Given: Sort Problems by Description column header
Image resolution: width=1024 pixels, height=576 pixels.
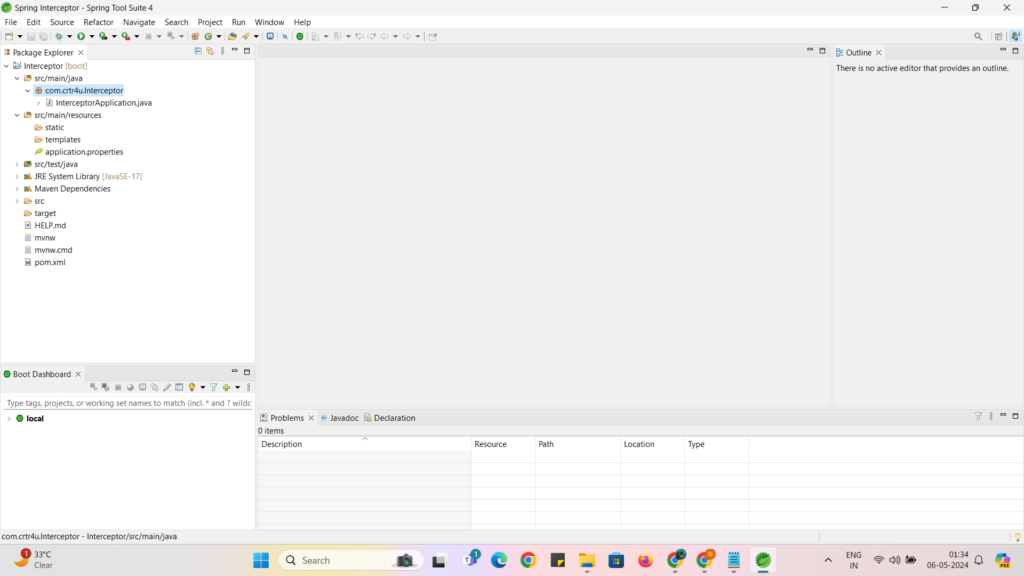Looking at the screenshot, I should click(364, 444).
